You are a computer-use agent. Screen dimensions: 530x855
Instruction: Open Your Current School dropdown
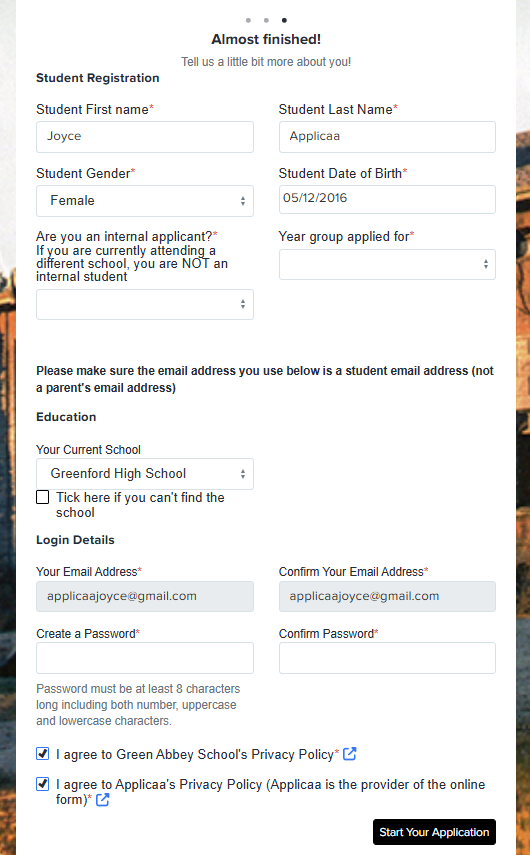[145, 474]
